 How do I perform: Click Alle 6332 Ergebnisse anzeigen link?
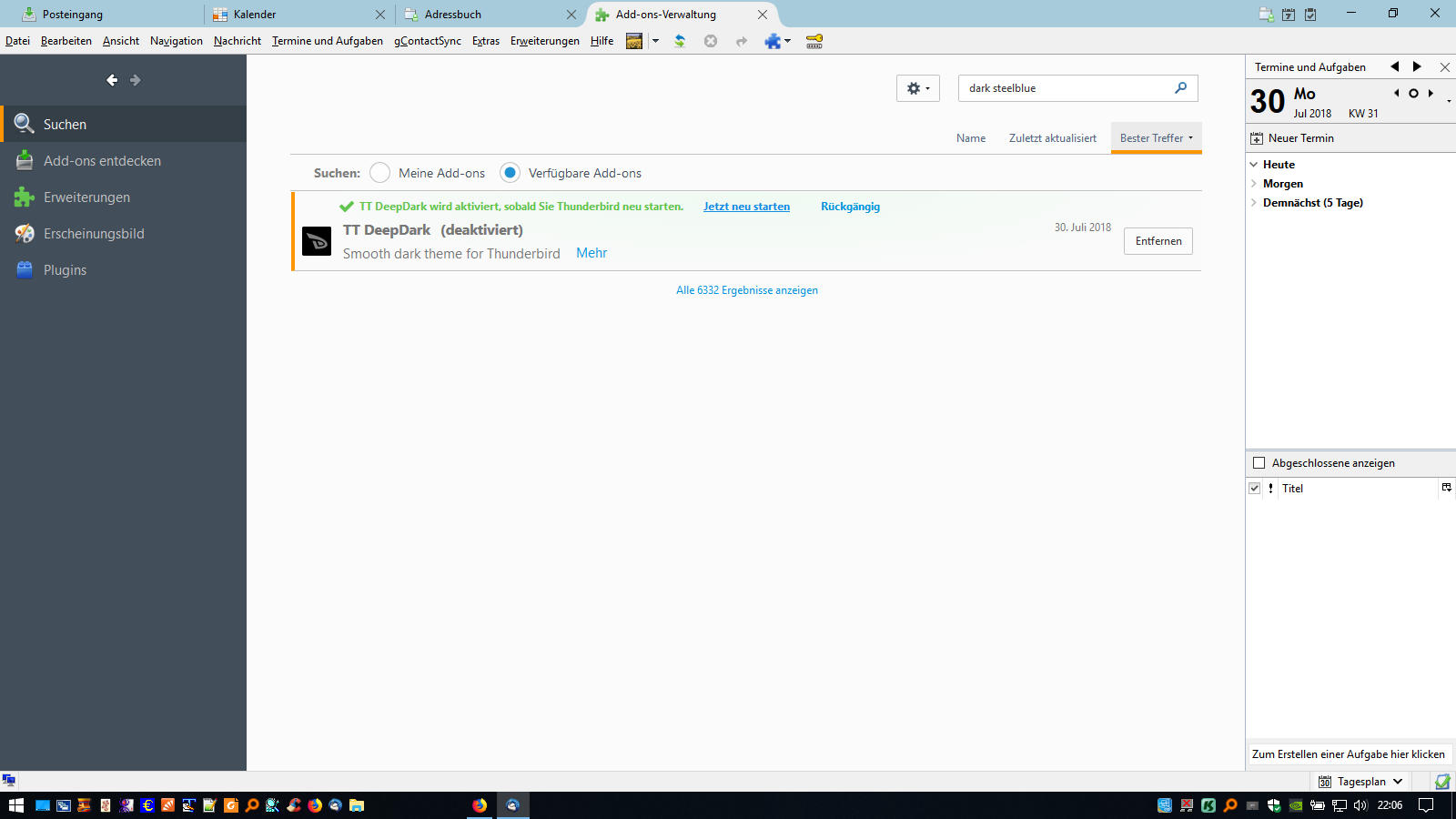[x=747, y=290]
